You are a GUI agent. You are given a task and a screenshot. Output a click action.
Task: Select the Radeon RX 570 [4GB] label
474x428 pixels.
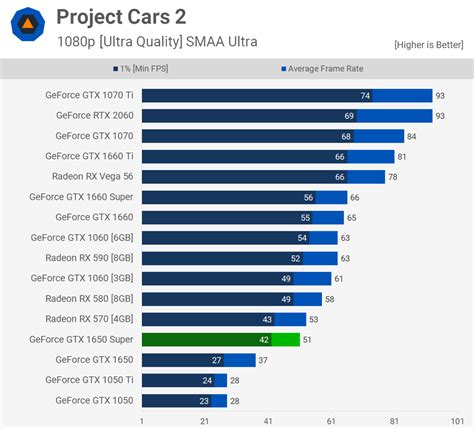tap(89, 319)
